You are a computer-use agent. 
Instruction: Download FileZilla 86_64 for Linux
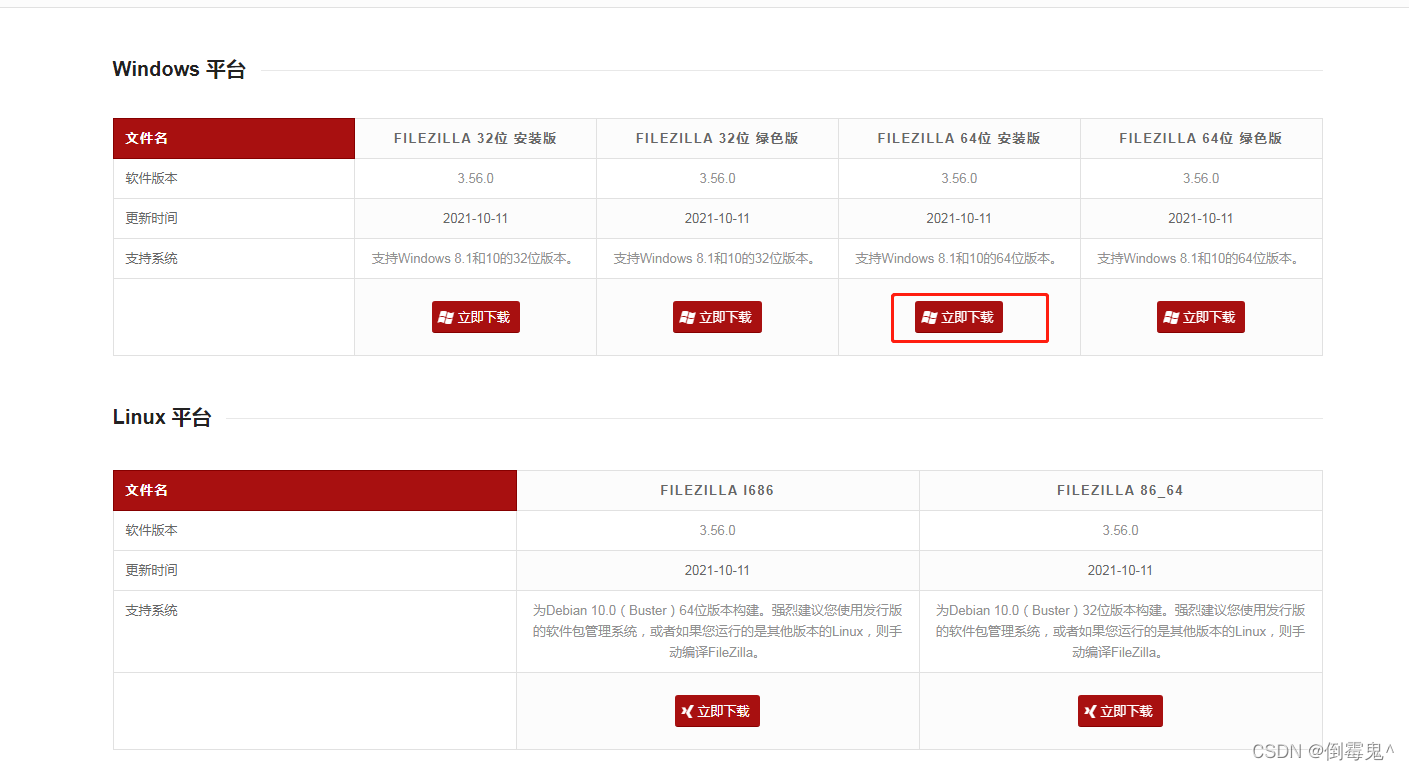coord(1120,711)
